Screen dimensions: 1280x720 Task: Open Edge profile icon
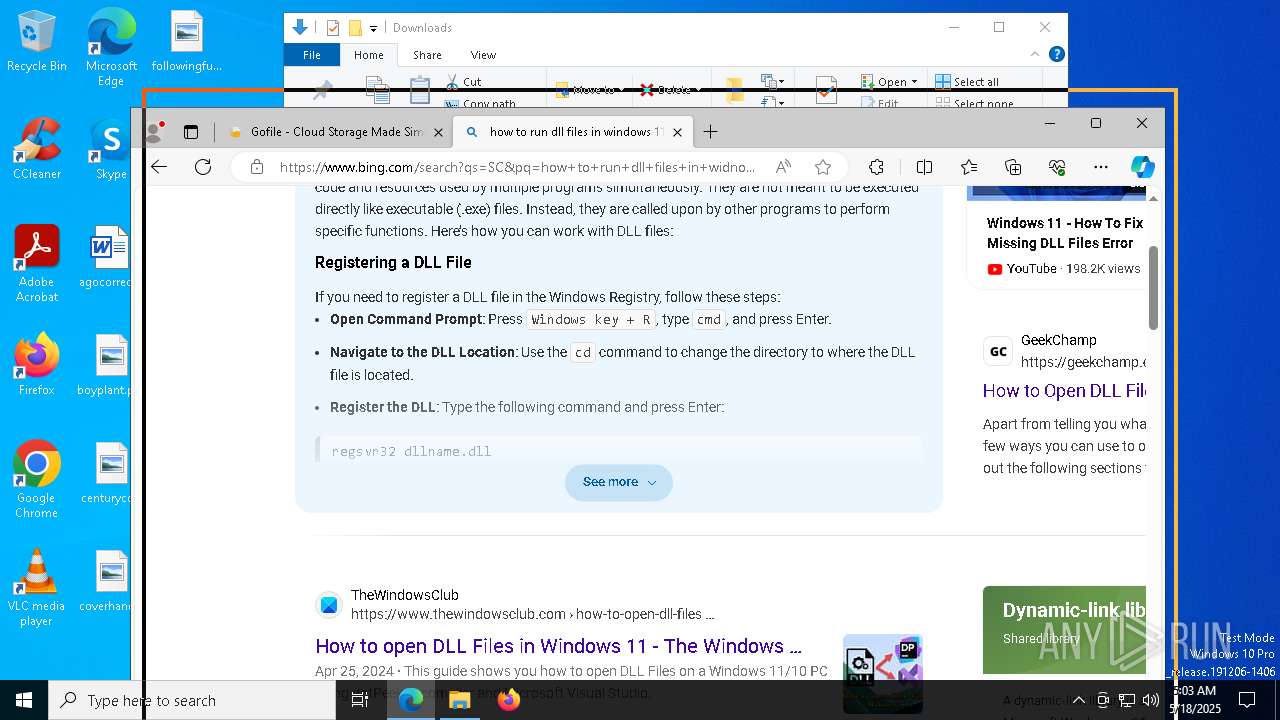(x=154, y=132)
